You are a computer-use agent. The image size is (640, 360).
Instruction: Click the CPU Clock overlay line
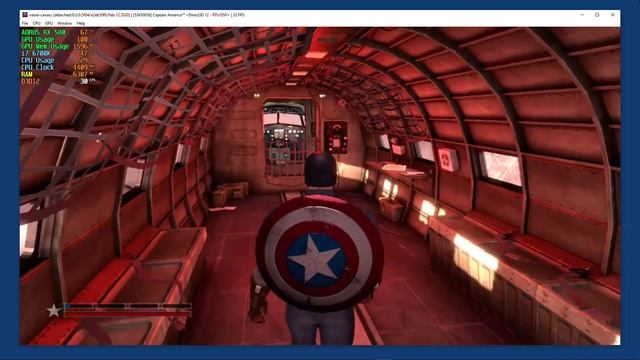click(x=57, y=67)
